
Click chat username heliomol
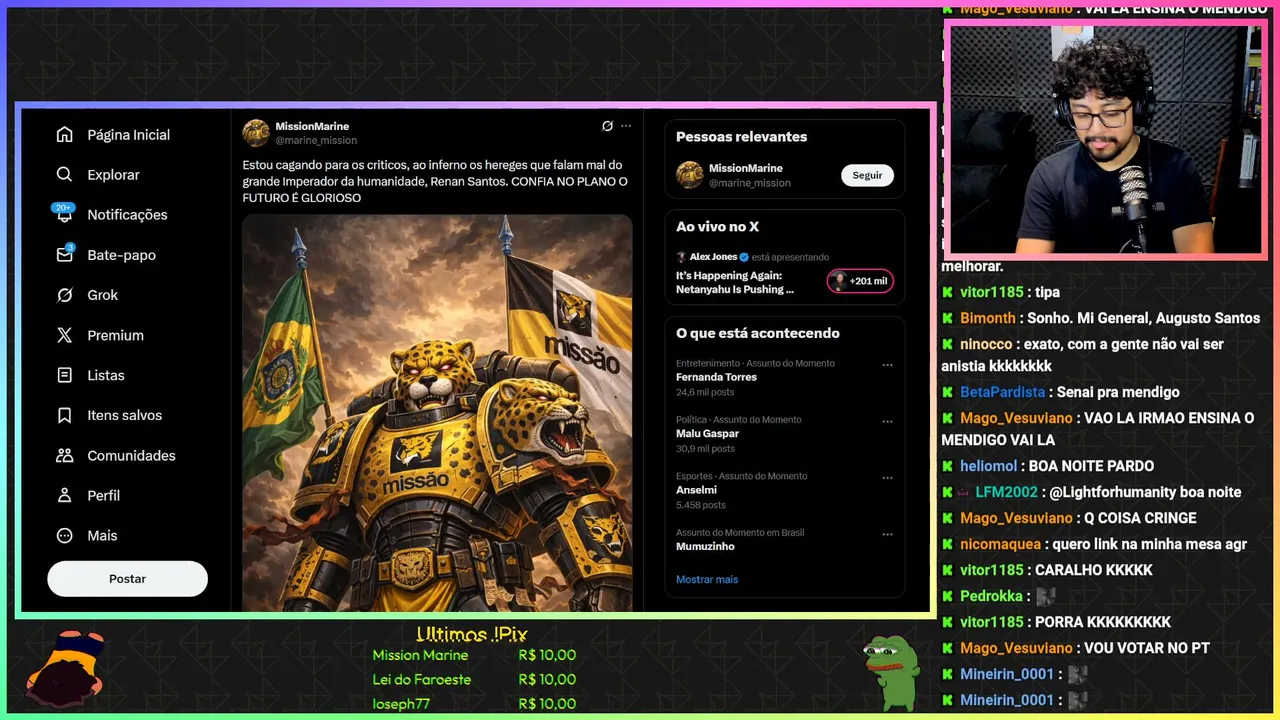988,466
